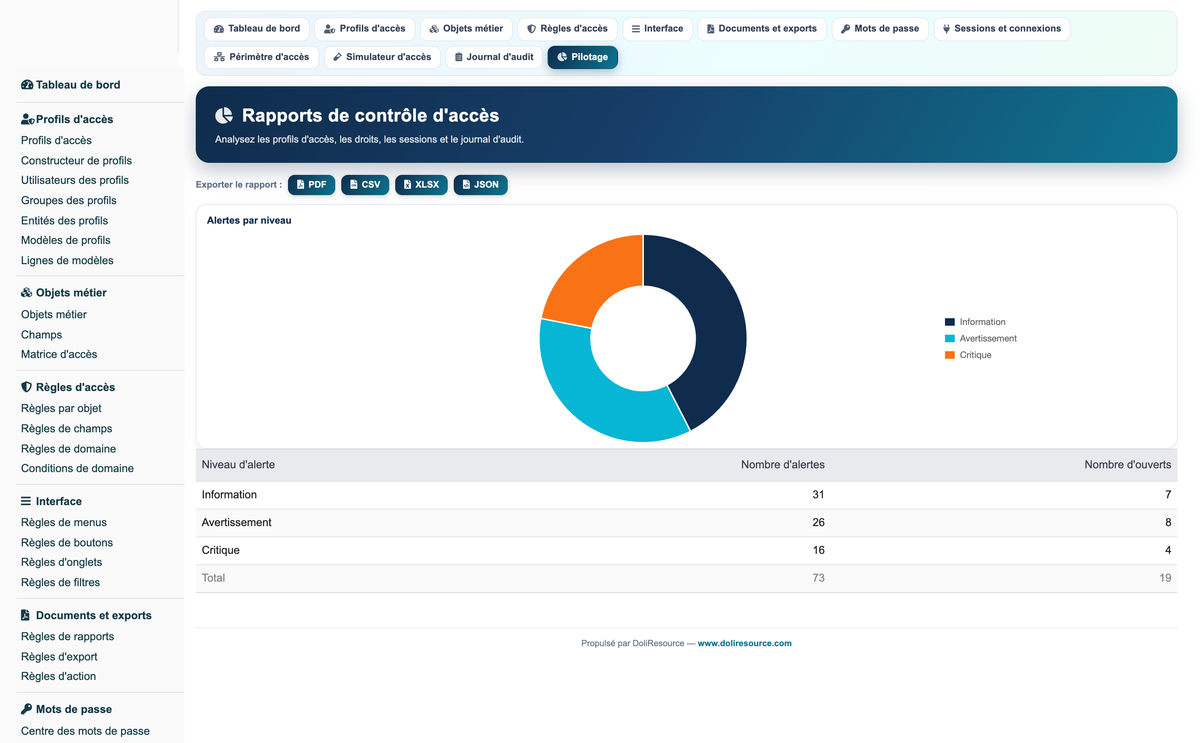Open Règles par objet in sidebar
The width and height of the screenshot is (1200, 743).
(x=61, y=408)
